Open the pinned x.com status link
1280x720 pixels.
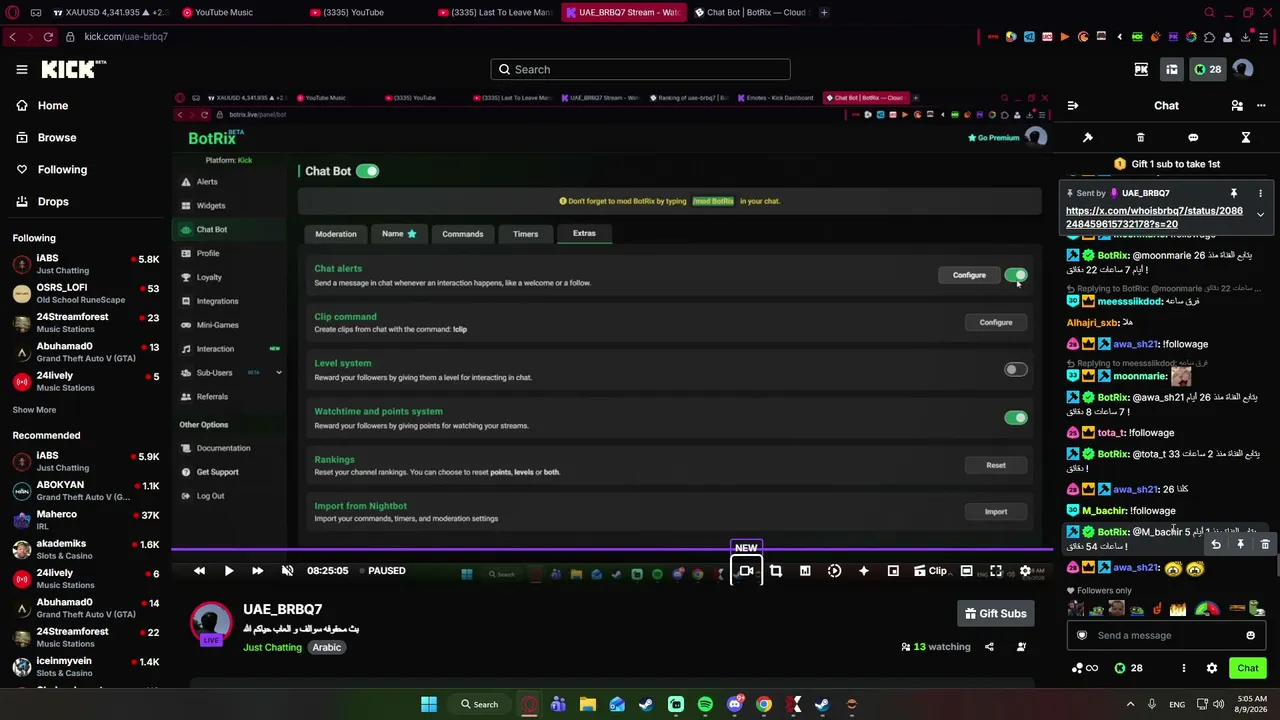(x=1154, y=217)
